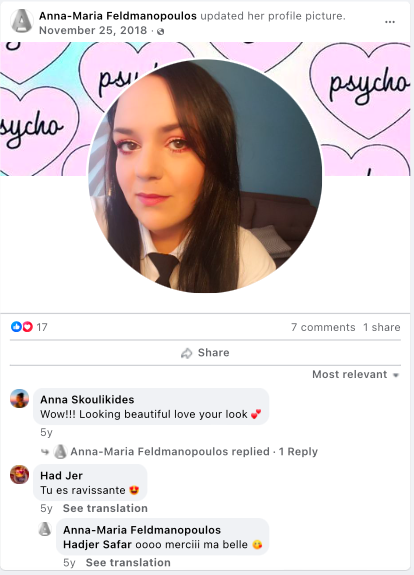The image size is (414, 575).
Task: Click the reply arrow under Anna Skoulikides' comment
Action: [x=45, y=452]
